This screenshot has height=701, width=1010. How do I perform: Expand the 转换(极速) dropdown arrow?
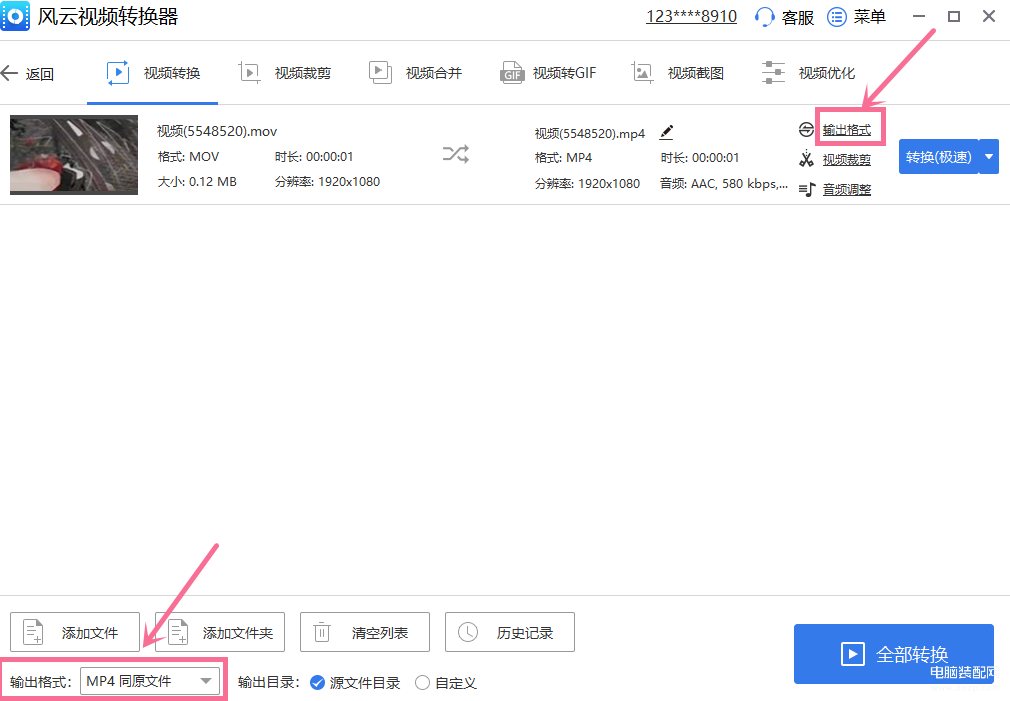click(x=989, y=157)
